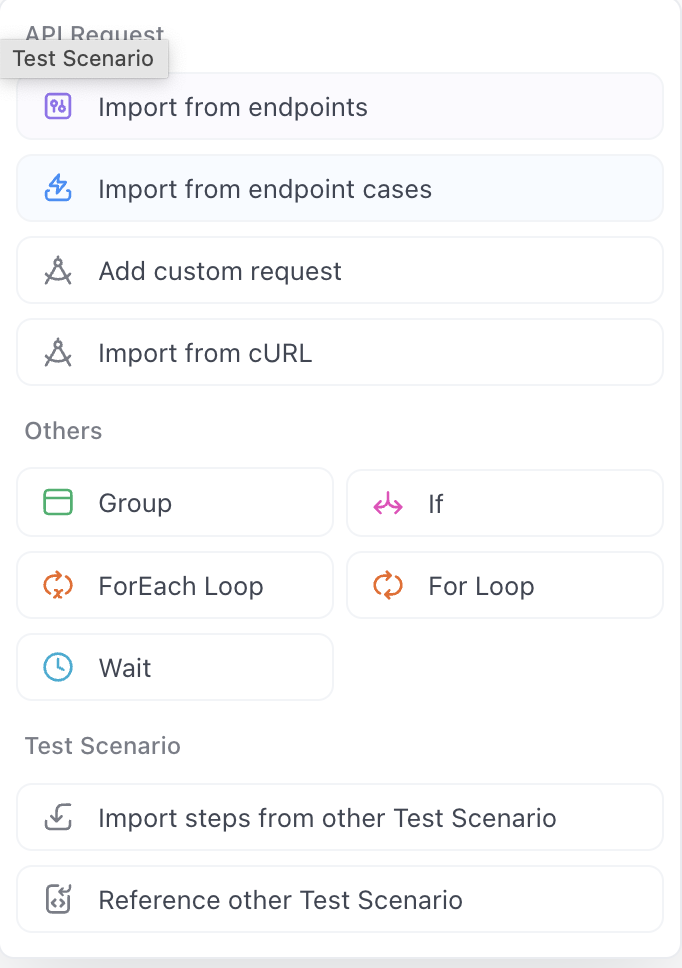Image resolution: width=682 pixels, height=968 pixels.
Task: Click the Add custom request compass icon
Action: (x=59, y=270)
